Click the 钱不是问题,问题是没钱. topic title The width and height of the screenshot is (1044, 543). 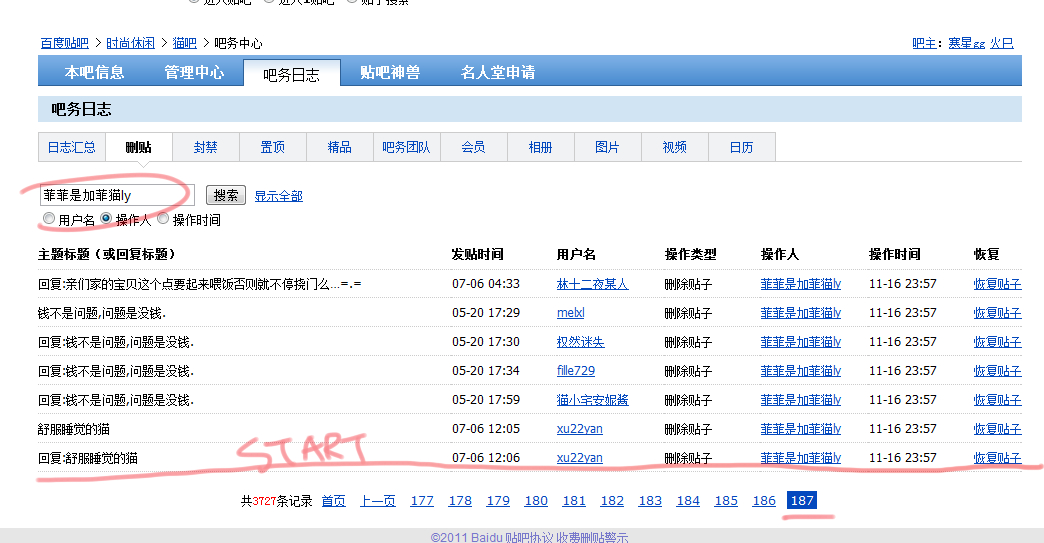point(102,313)
